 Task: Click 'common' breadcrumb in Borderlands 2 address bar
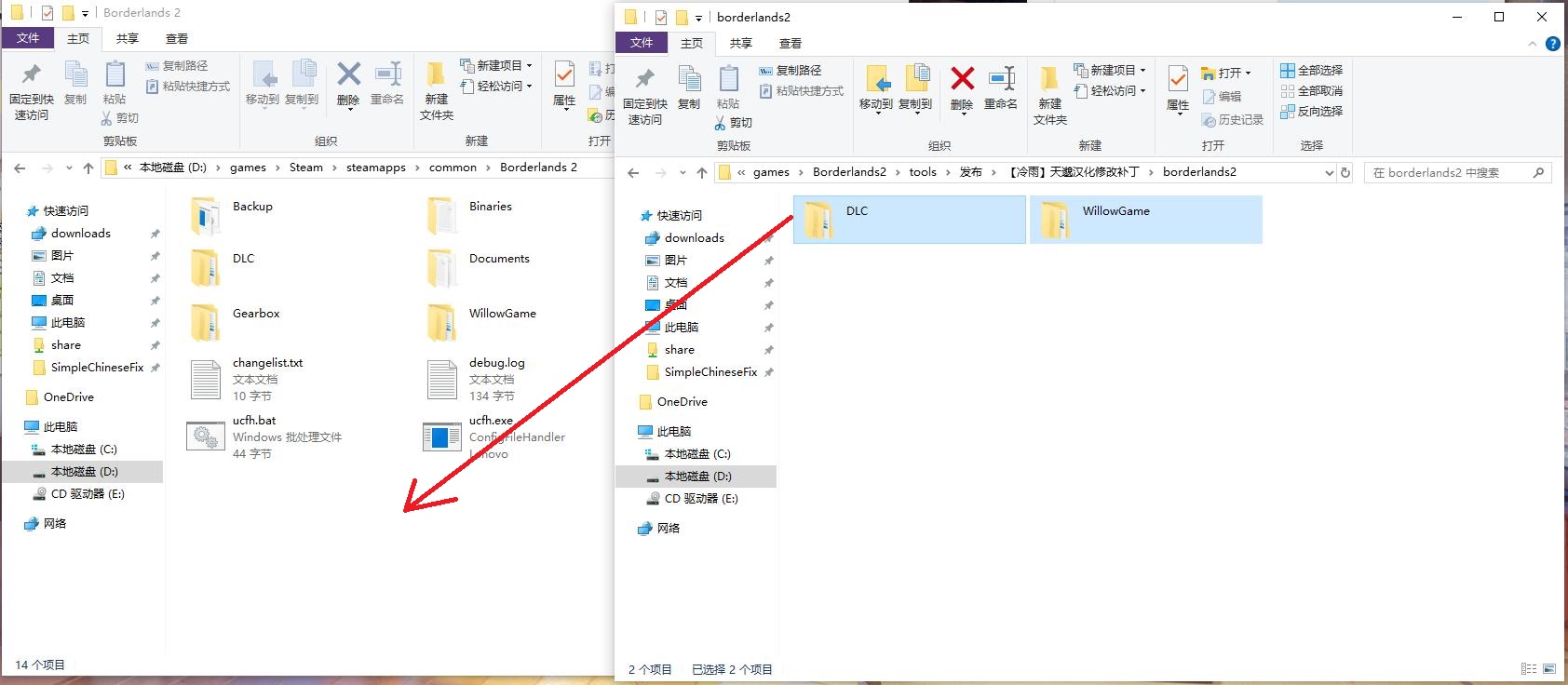453,168
